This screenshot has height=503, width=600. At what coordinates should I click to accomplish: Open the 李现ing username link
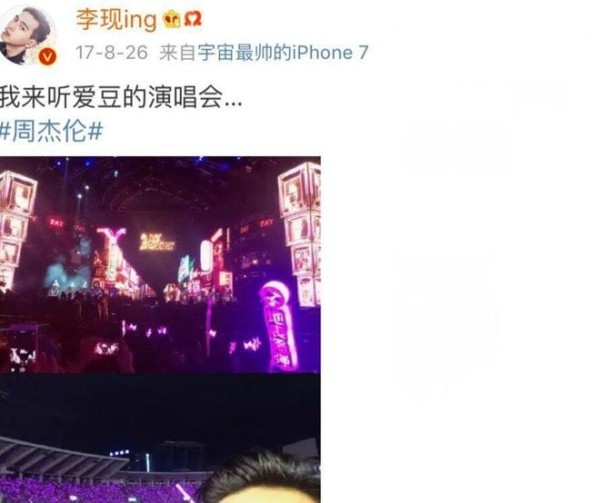116,20
